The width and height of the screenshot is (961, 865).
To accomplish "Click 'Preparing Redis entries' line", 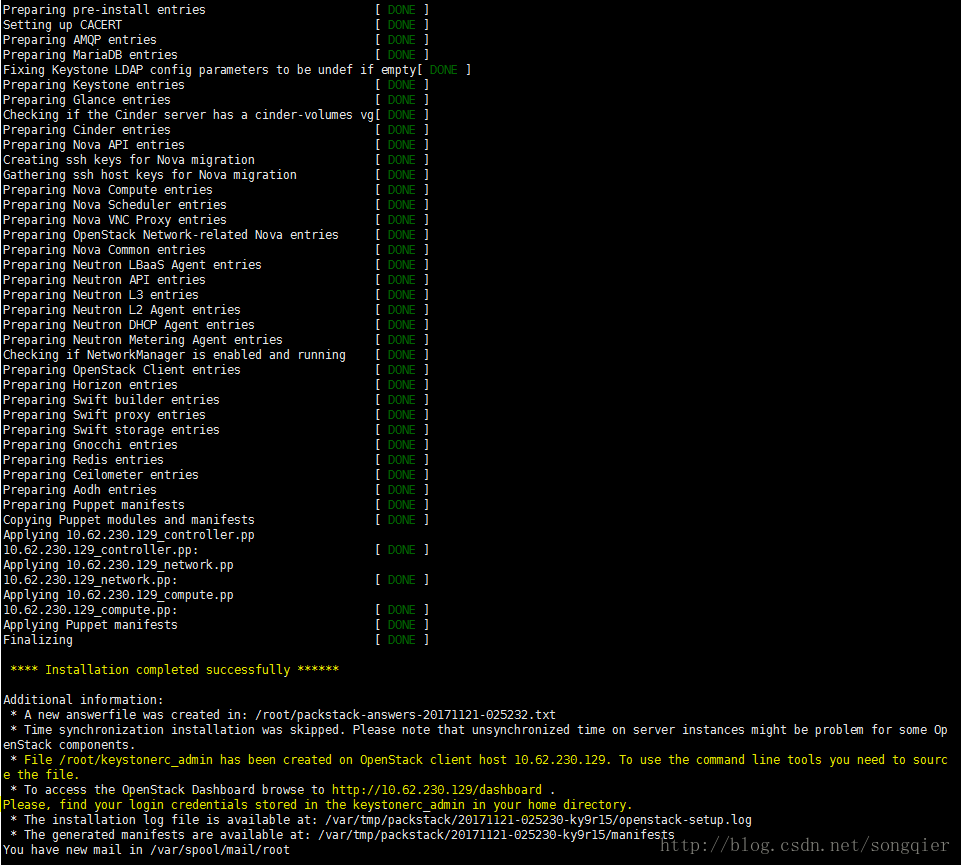I will (83, 460).
